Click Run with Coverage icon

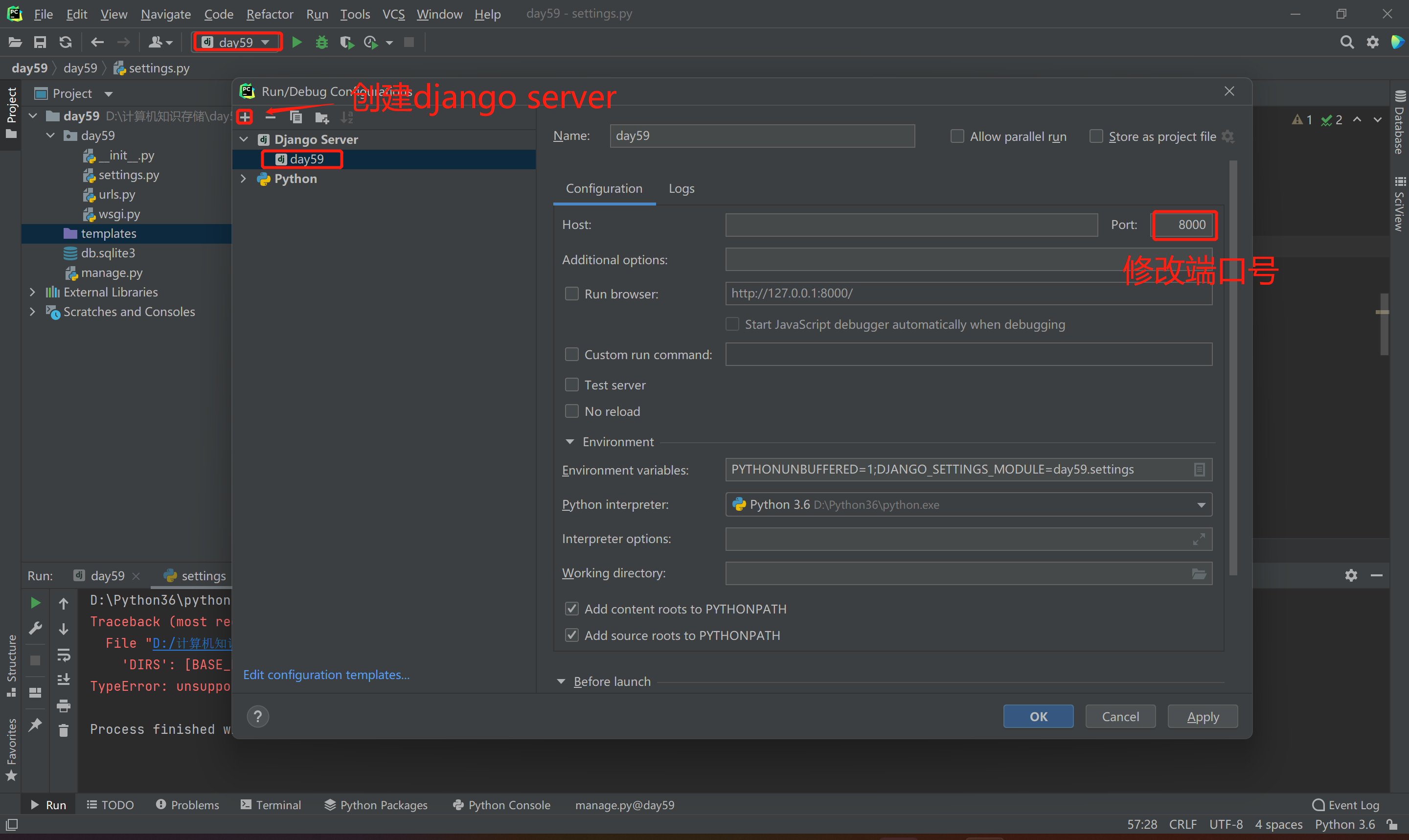[347, 43]
